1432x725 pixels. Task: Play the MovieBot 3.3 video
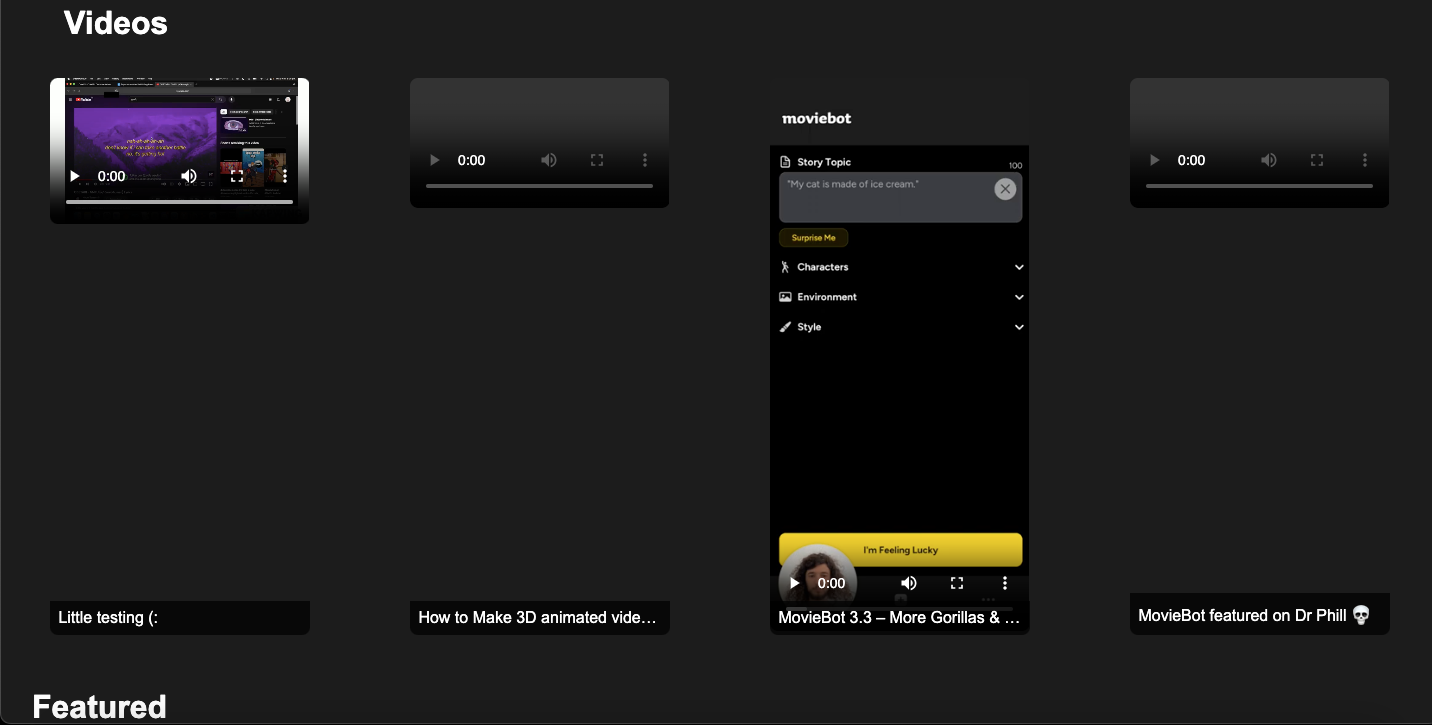[793, 583]
